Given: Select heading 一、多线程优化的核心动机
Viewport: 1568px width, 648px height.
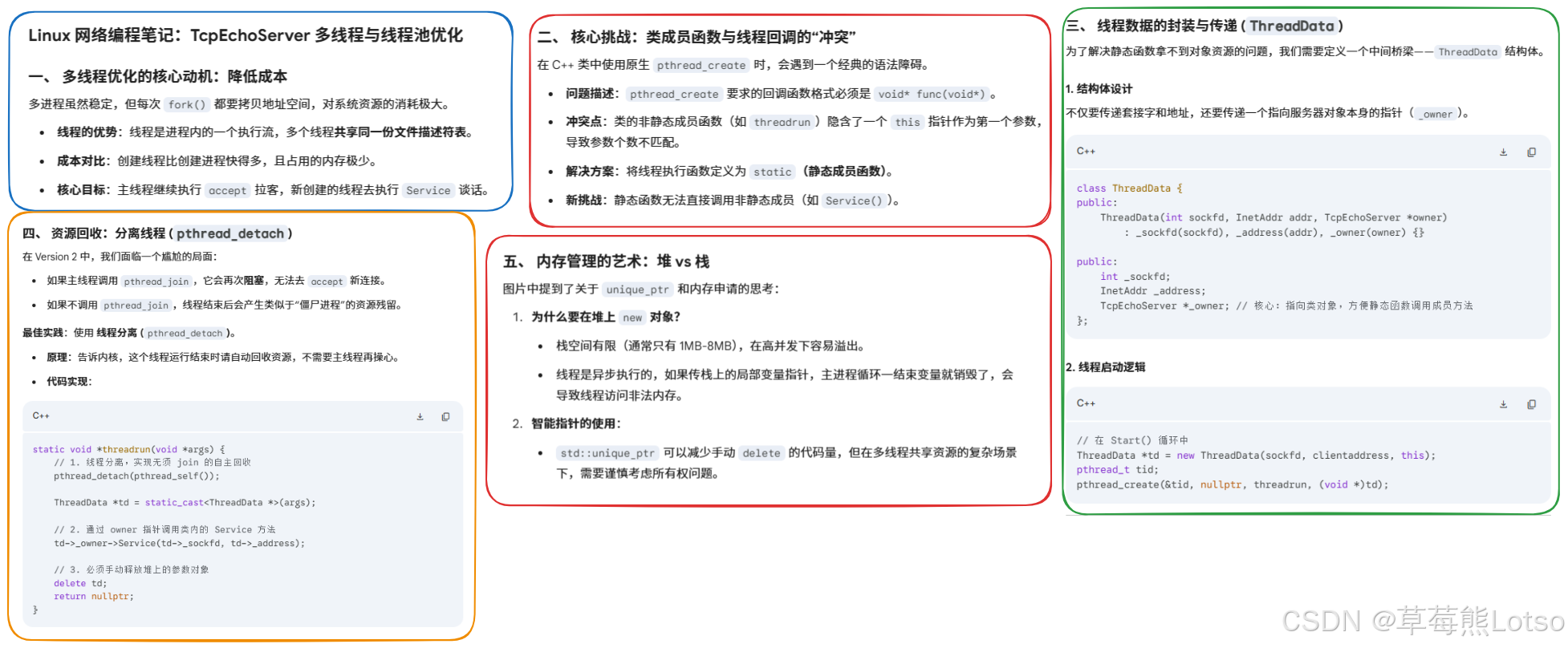Looking at the screenshot, I should tap(158, 76).
